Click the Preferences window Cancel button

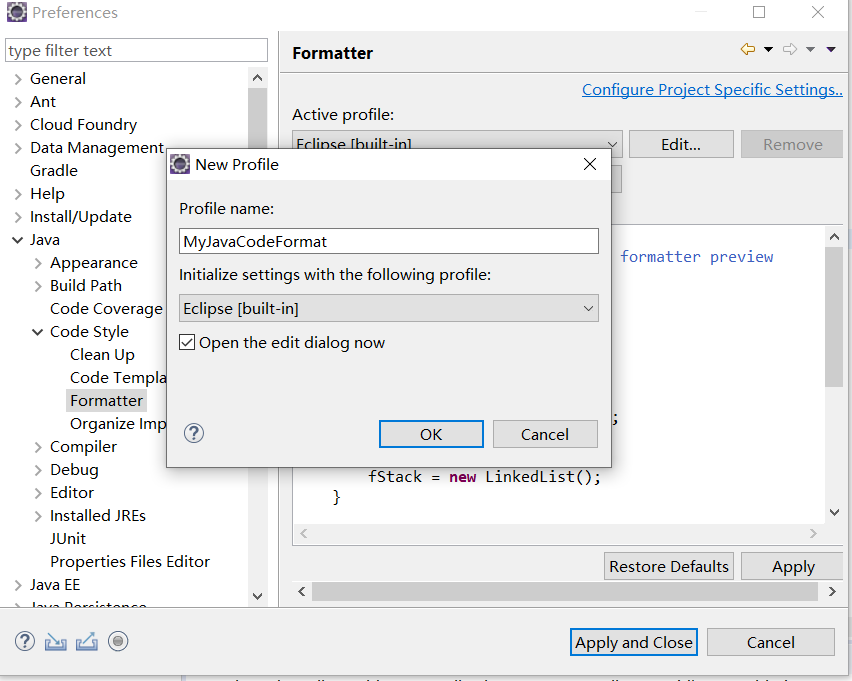(x=770, y=642)
